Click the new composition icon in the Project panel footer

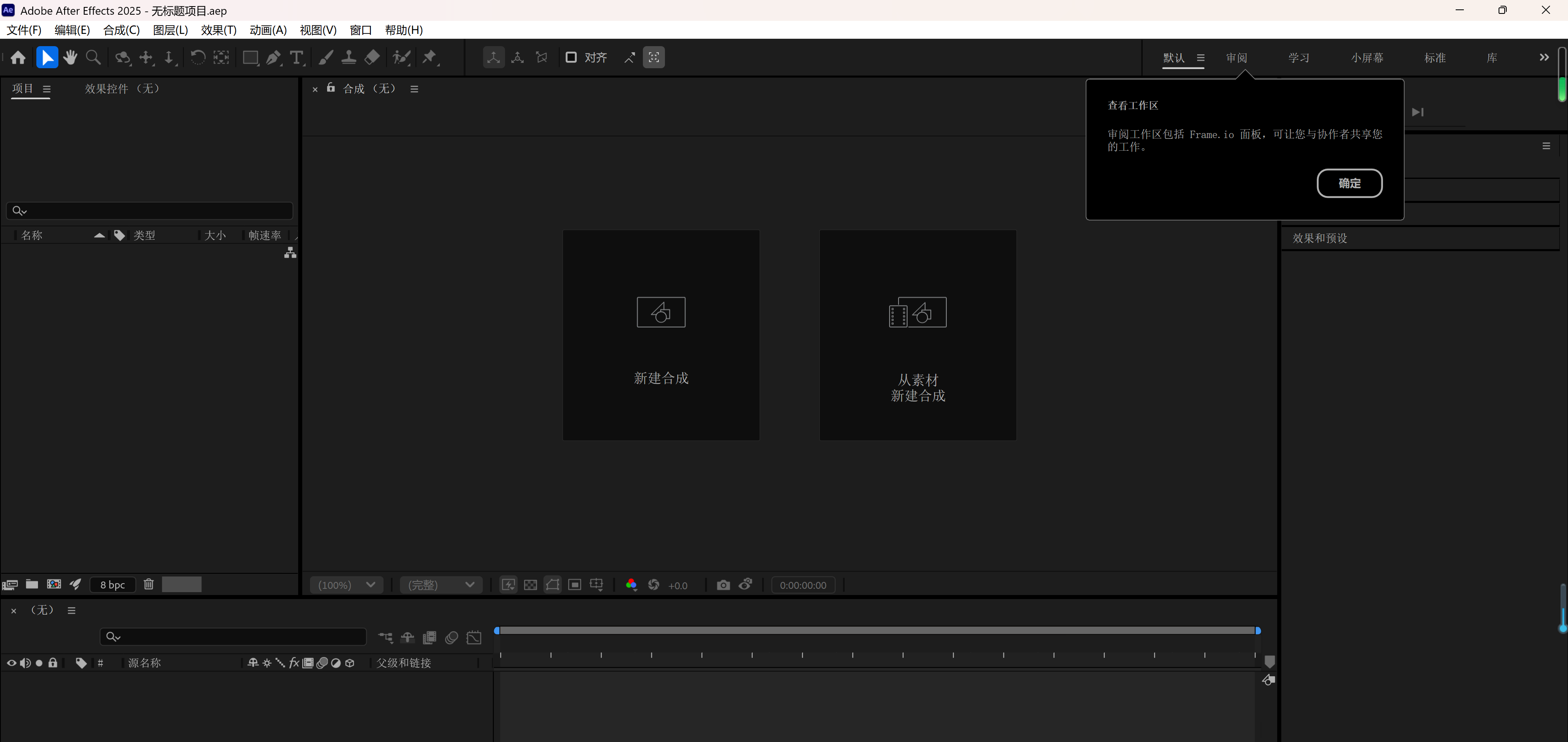tap(54, 584)
